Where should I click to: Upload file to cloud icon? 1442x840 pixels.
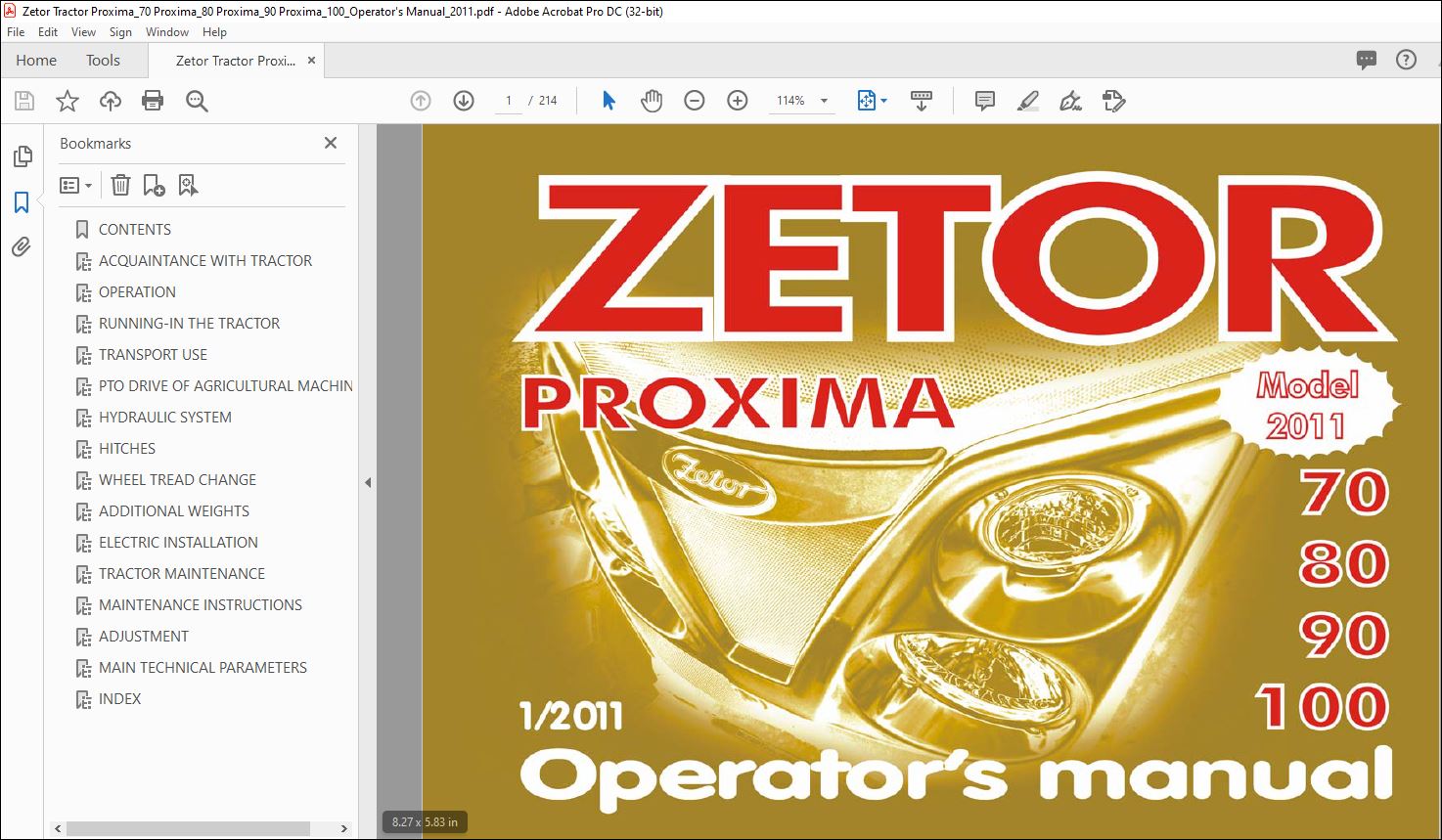click(111, 101)
